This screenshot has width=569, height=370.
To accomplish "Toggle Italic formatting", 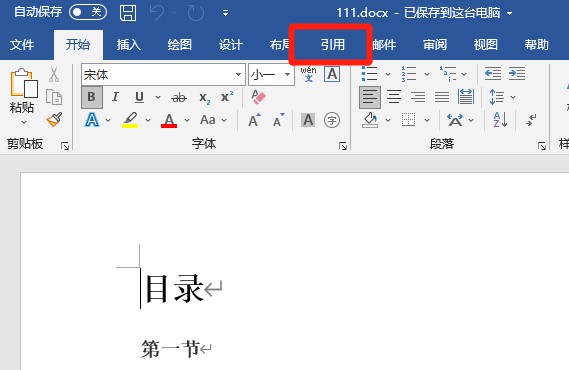I will coord(115,97).
